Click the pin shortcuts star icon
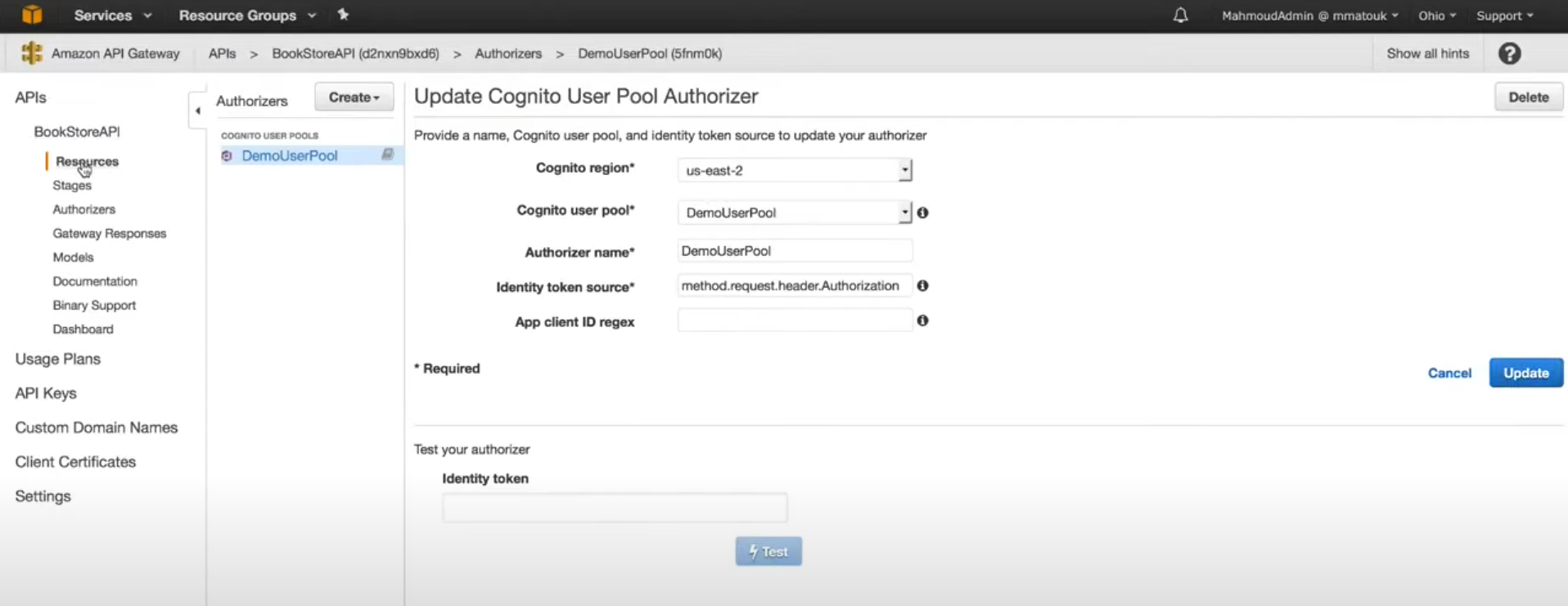Viewport: 1568px width, 606px height. click(x=343, y=15)
